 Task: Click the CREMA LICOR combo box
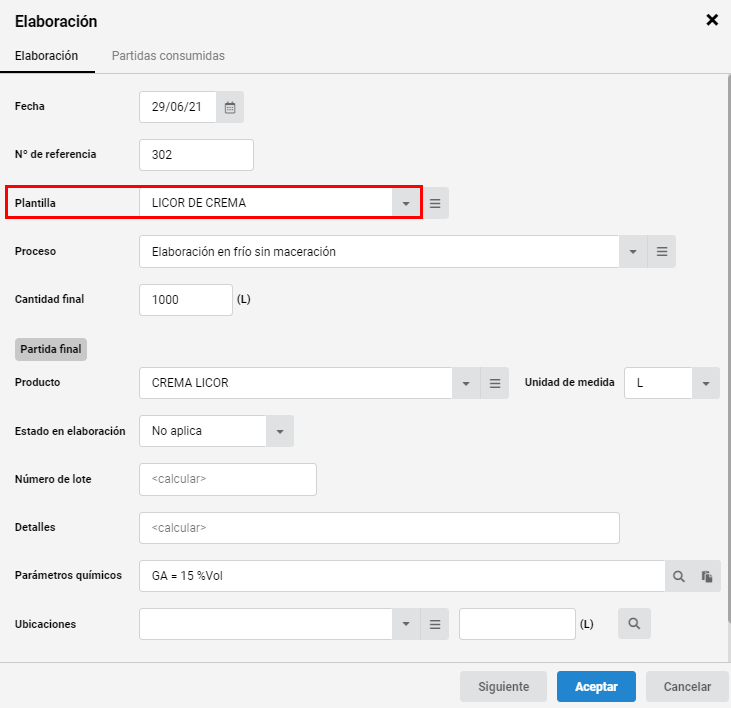[296, 383]
